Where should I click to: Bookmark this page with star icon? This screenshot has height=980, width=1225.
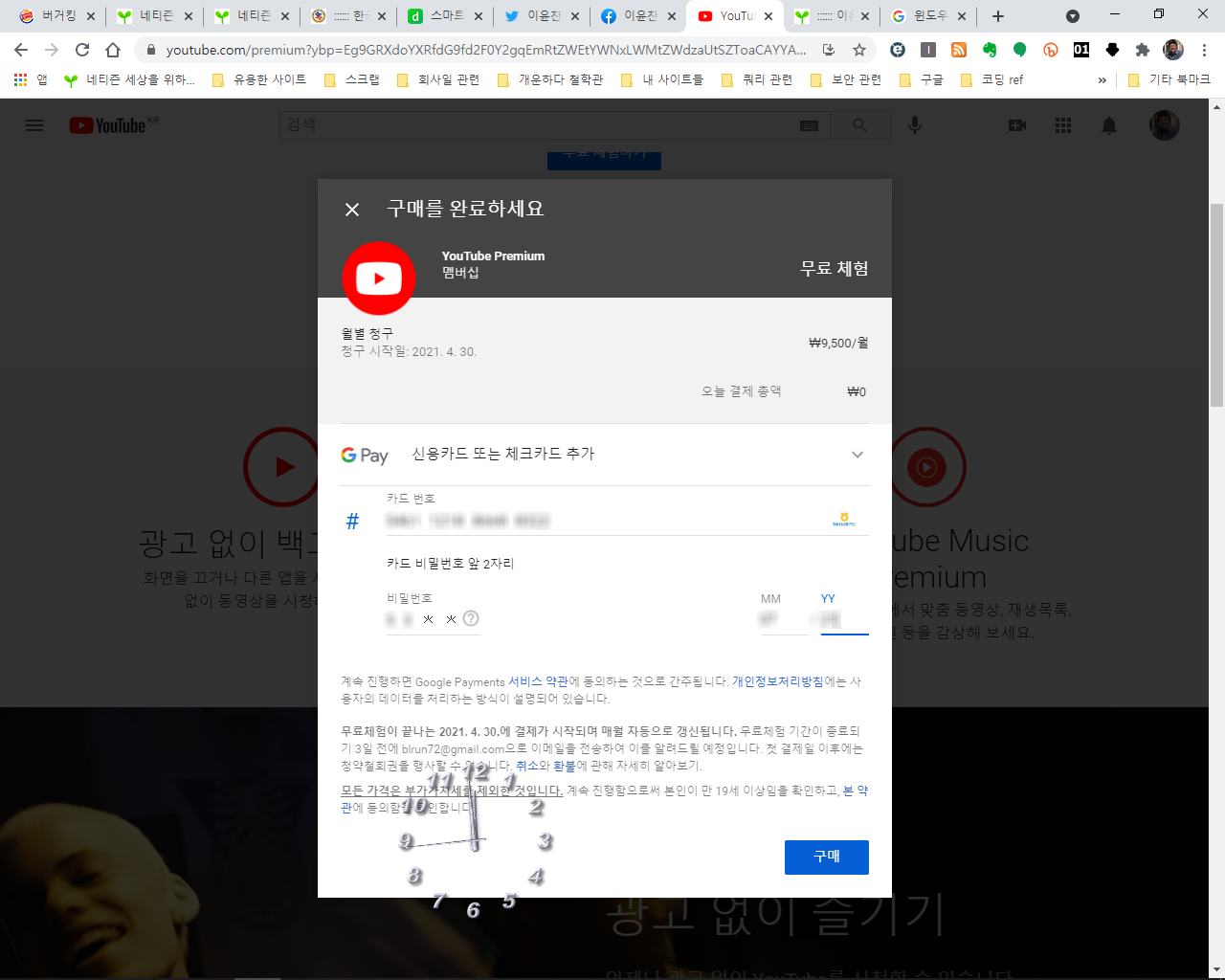tap(859, 50)
